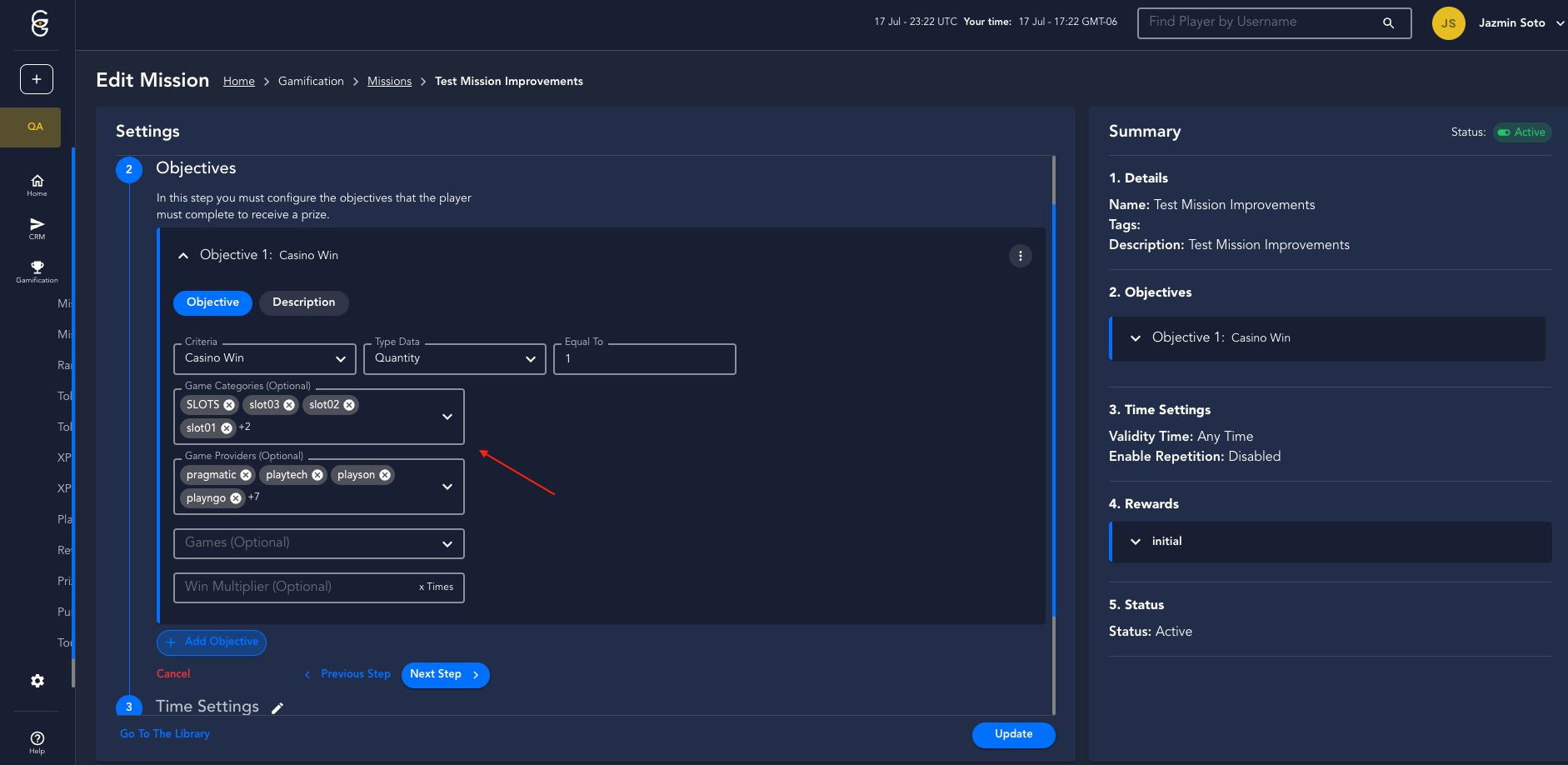Switch to the Description tab
1568x765 pixels.
coord(303,302)
